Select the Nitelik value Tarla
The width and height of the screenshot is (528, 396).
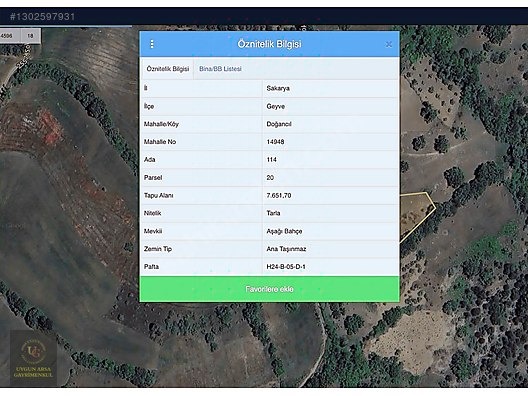click(x=273, y=213)
